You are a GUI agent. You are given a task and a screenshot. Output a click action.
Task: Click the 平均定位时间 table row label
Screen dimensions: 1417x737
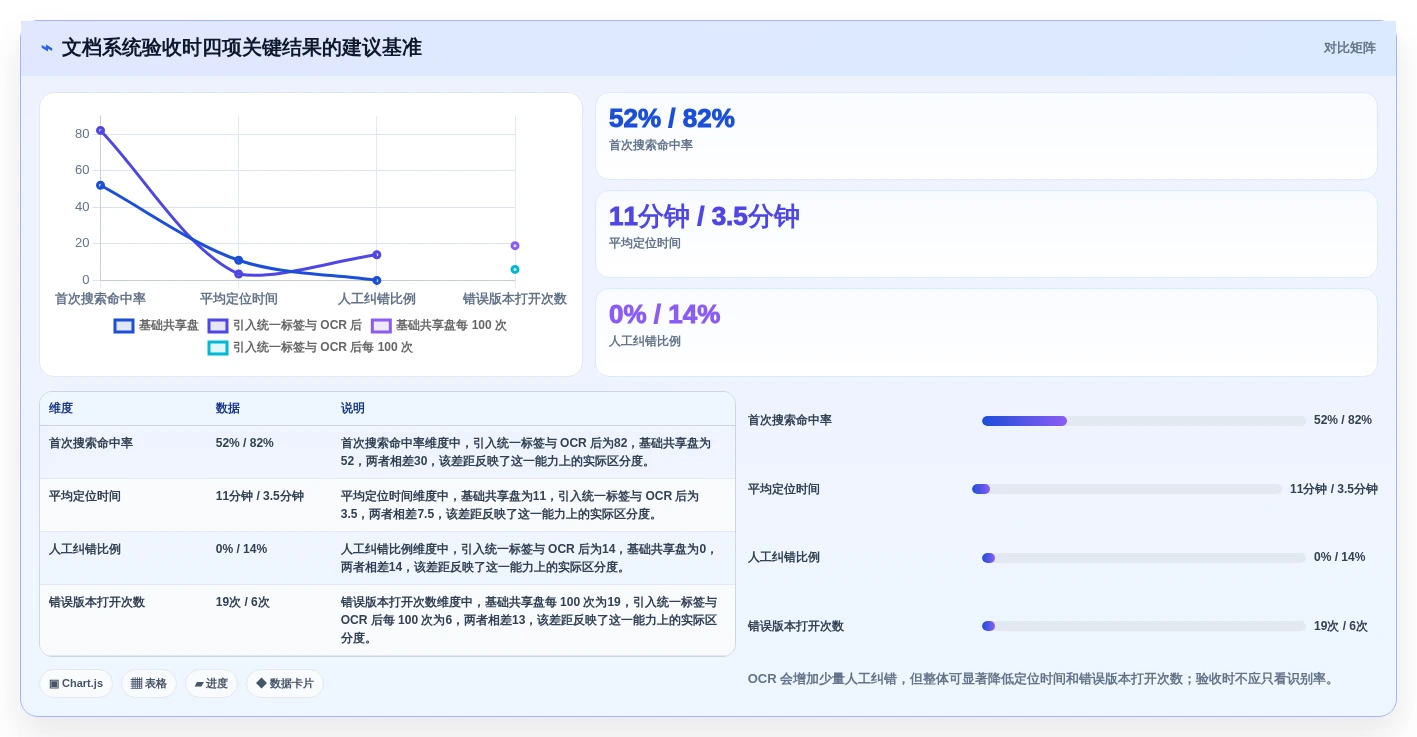tap(85, 496)
